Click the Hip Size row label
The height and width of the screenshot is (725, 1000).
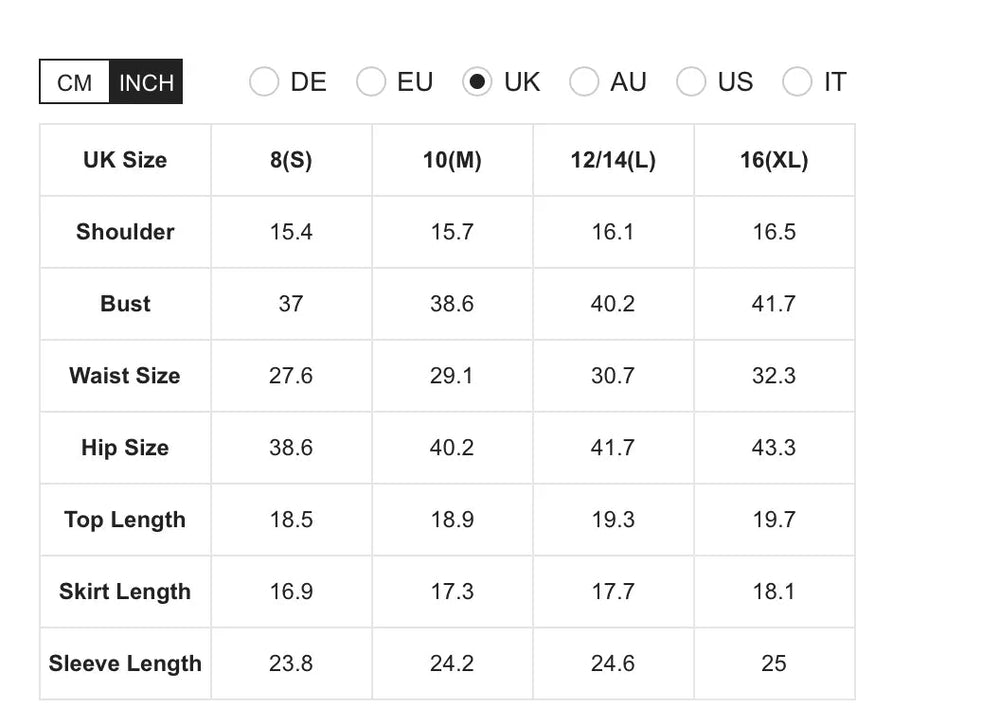point(124,448)
